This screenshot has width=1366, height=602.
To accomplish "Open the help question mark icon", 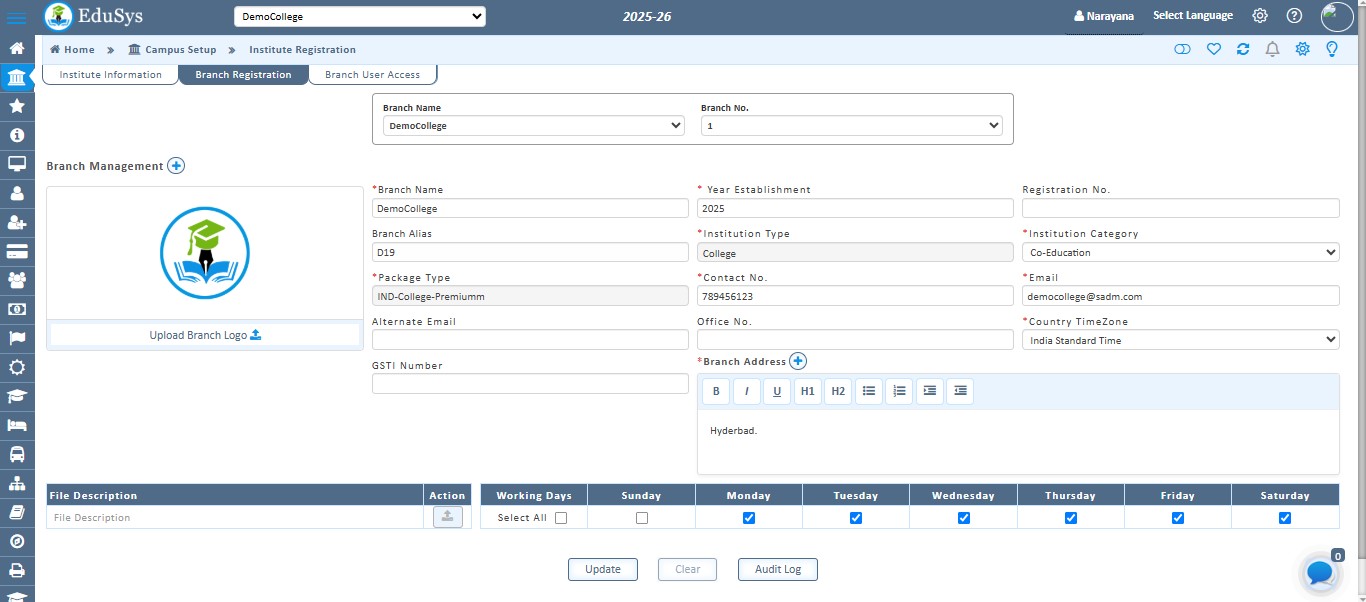I will [x=1294, y=16].
